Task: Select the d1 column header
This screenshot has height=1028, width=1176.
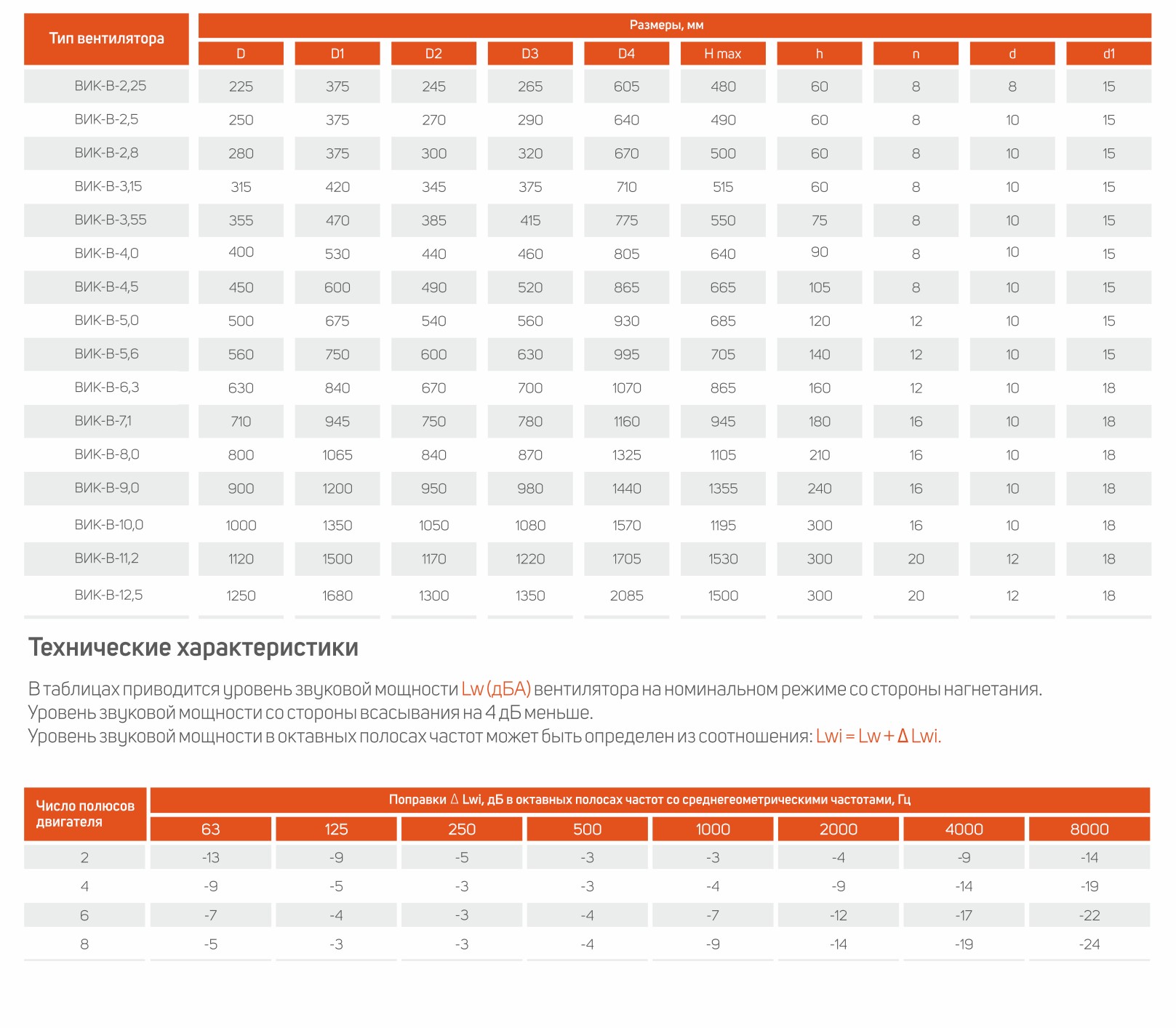Action: pos(1108,53)
